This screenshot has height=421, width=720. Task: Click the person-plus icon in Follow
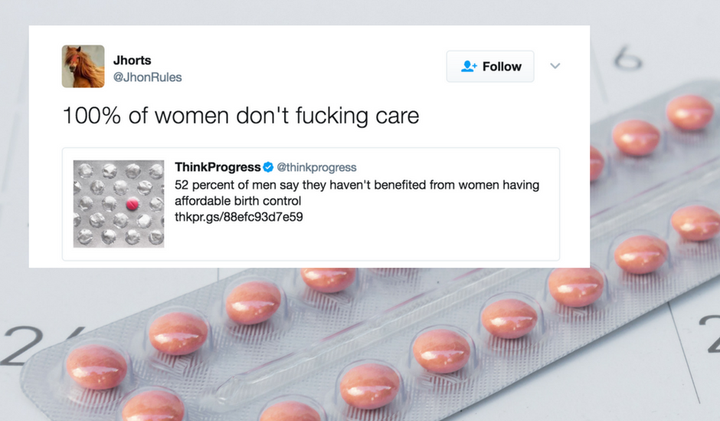tap(469, 67)
